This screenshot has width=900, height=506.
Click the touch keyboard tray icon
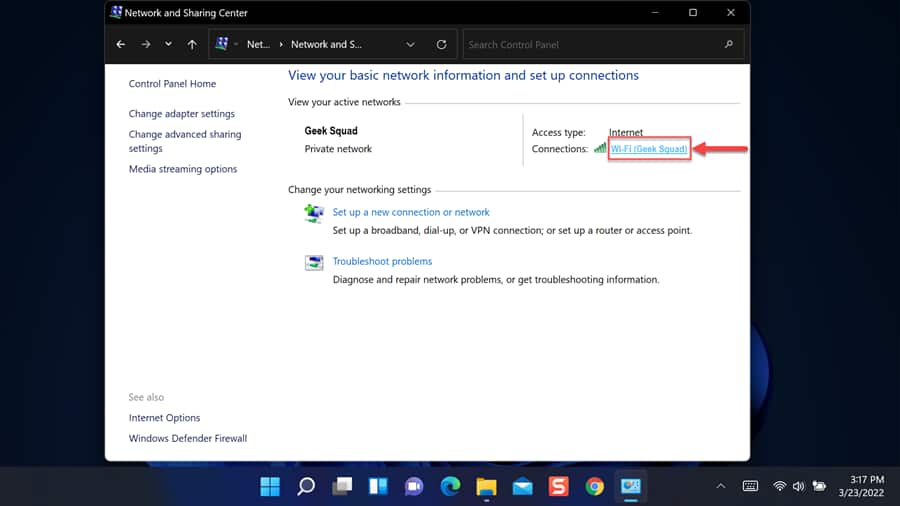[x=750, y=486]
